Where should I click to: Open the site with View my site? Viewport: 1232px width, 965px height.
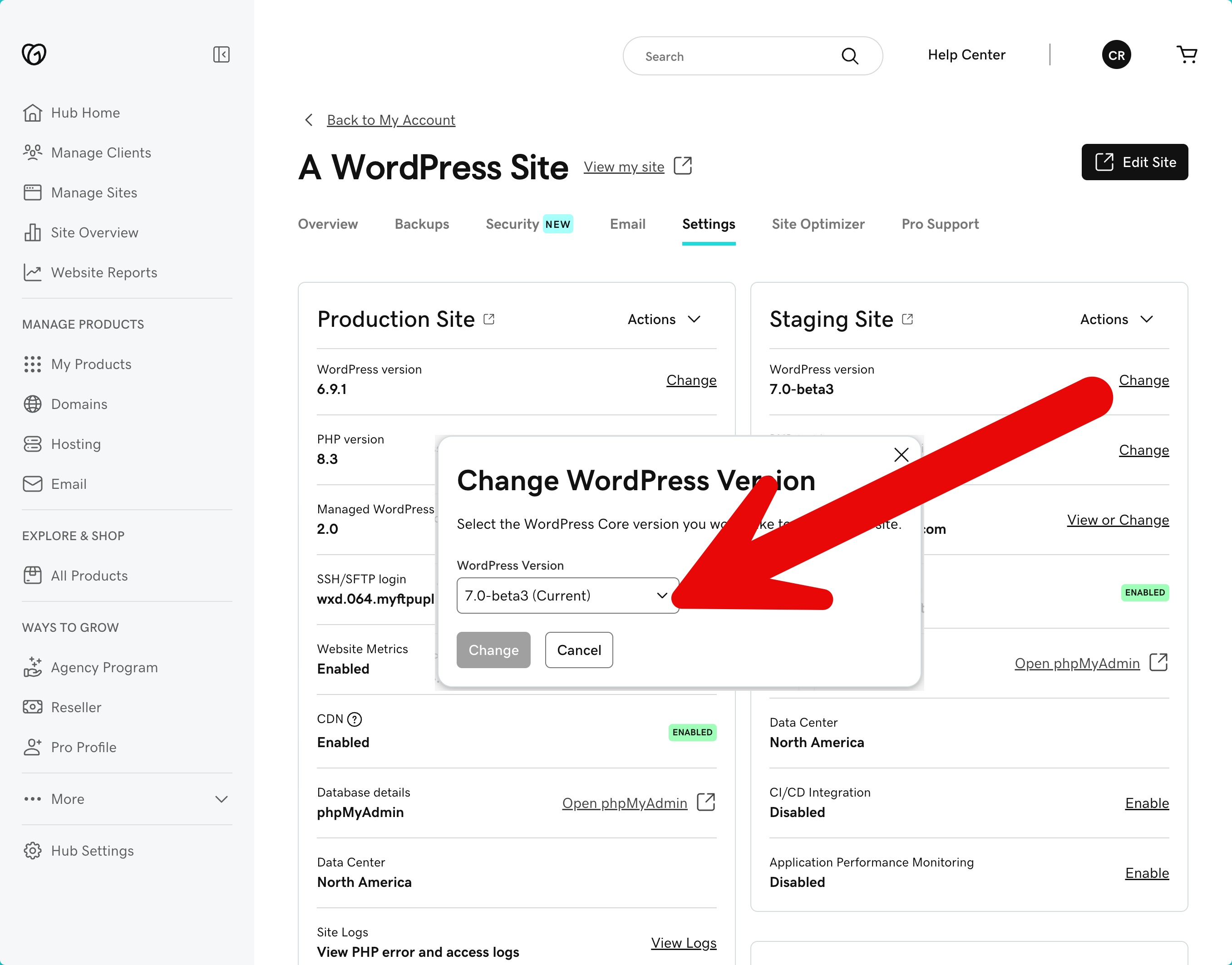[x=624, y=167]
